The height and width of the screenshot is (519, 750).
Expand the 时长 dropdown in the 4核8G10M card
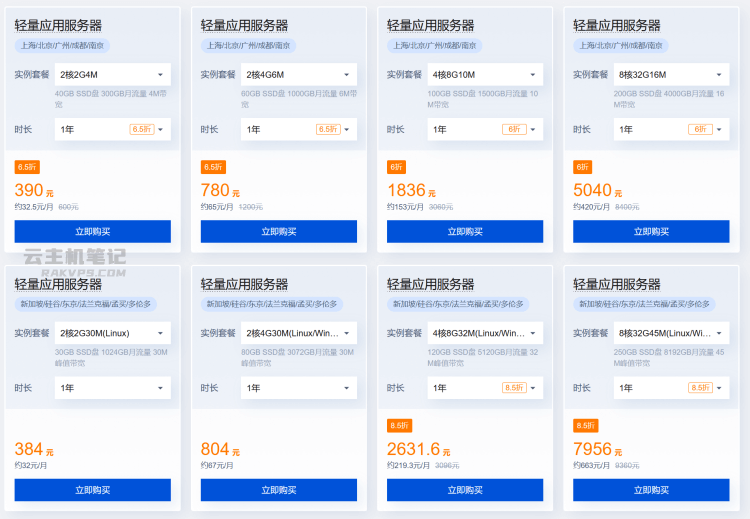(x=485, y=129)
